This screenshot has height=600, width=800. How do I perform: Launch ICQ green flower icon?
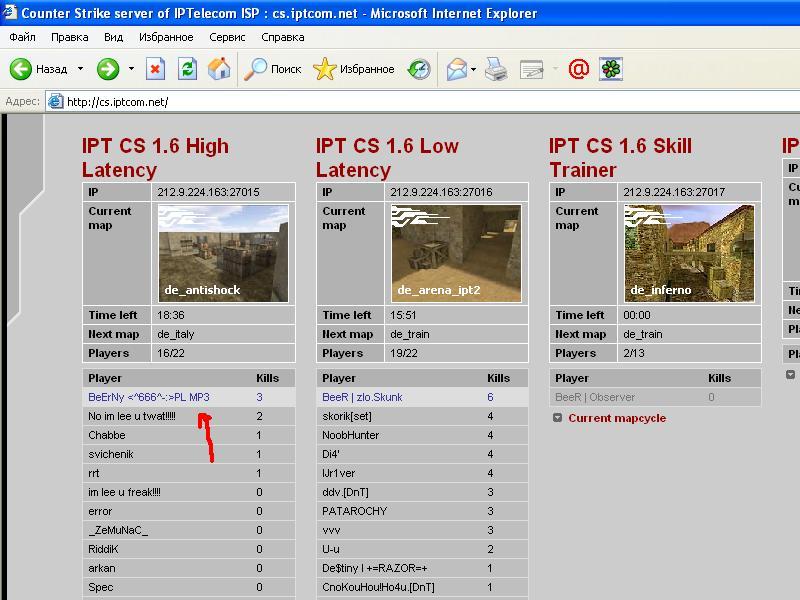pyautogui.click(x=611, y=69)
